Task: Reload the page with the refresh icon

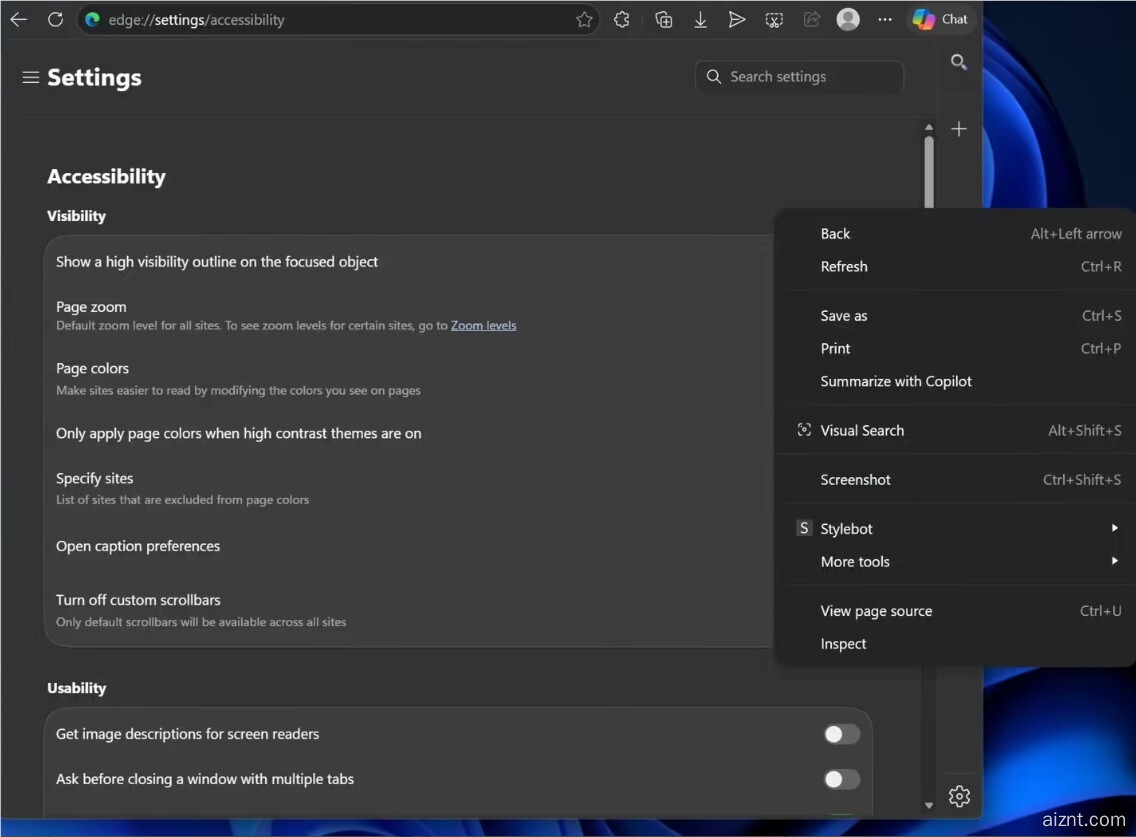Action: [x=56, y=19]
